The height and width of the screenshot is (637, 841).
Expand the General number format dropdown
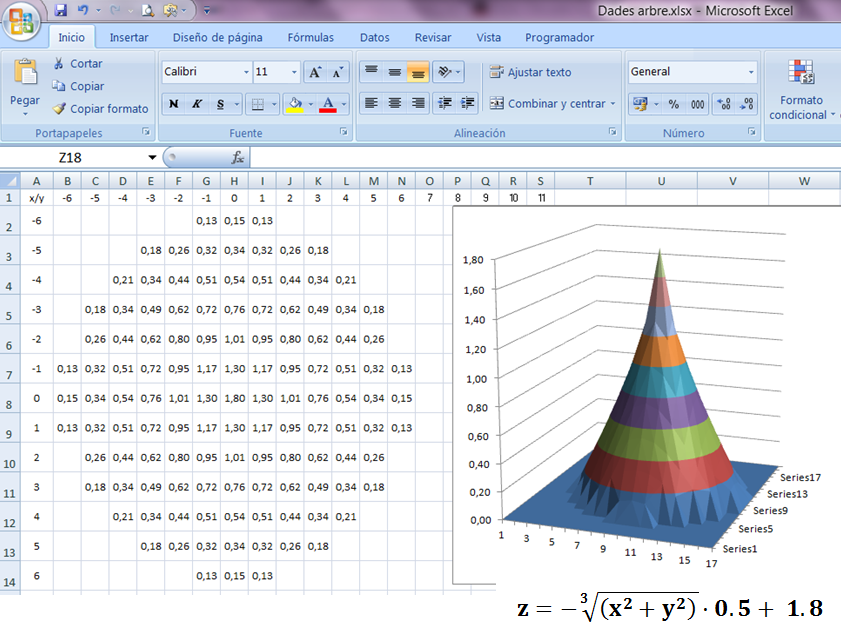(x=751, y=72)
